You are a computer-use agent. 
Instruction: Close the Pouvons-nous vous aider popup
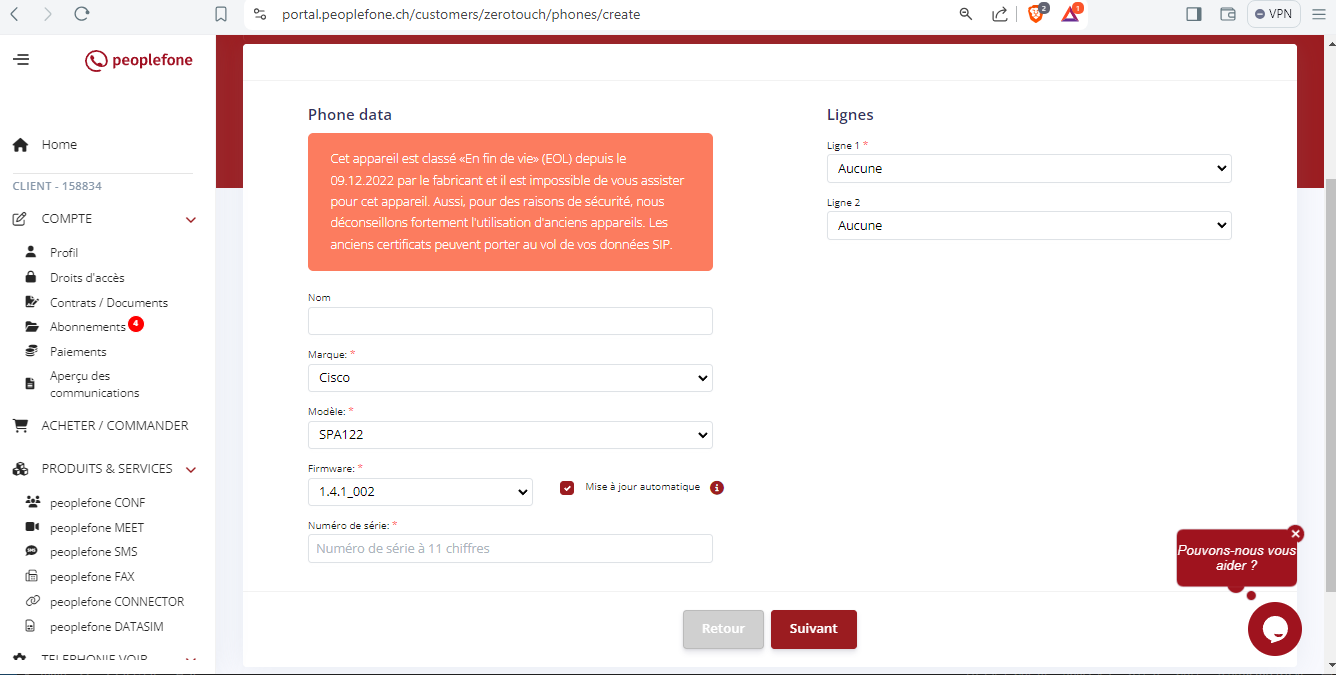point(1296,534)
